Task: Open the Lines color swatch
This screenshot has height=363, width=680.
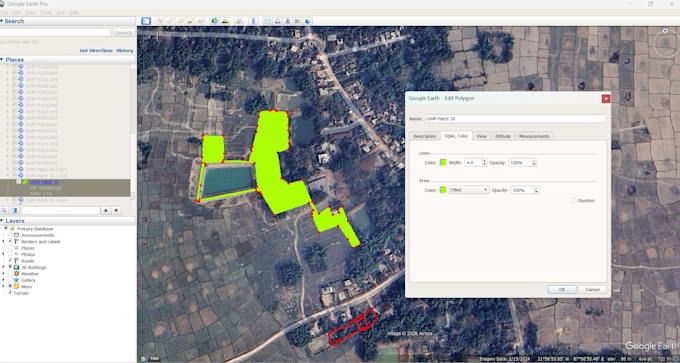Action: pos(443,163)
